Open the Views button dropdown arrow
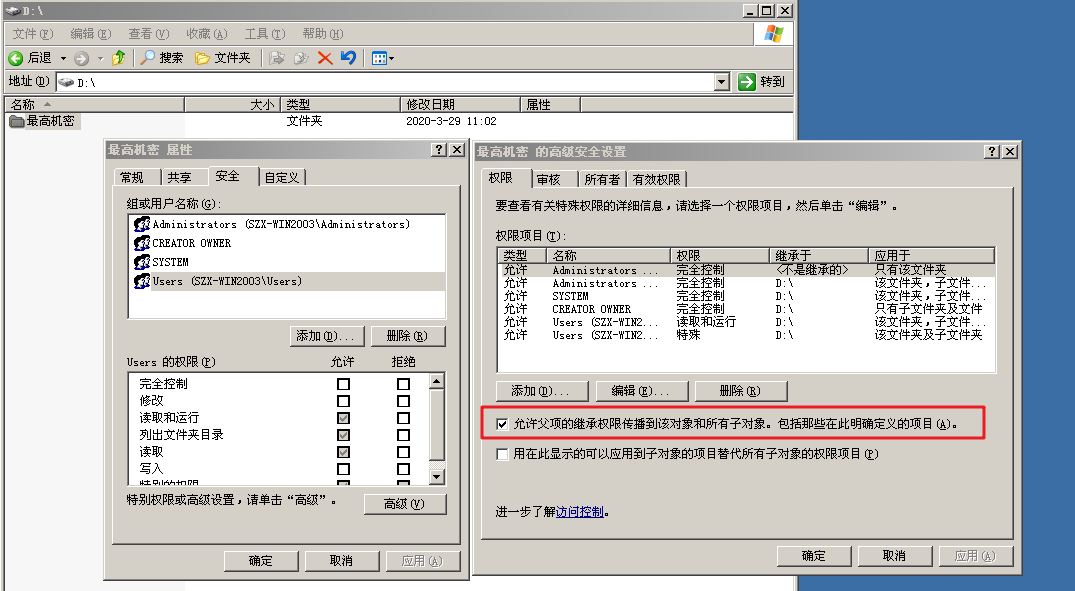The image size is (1075, 591). coord(391,58)
